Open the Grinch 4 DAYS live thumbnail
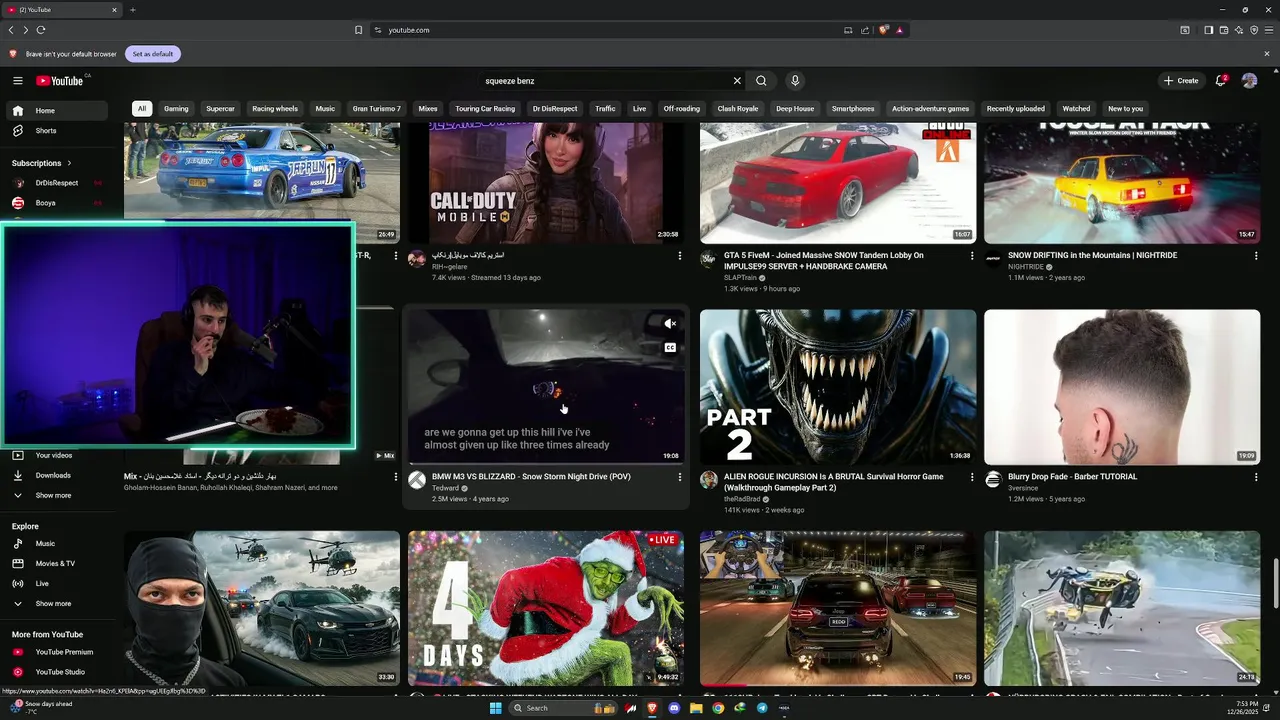This screenshot has height=720, width=1280. pyautogui.click(x=546, y=608)
